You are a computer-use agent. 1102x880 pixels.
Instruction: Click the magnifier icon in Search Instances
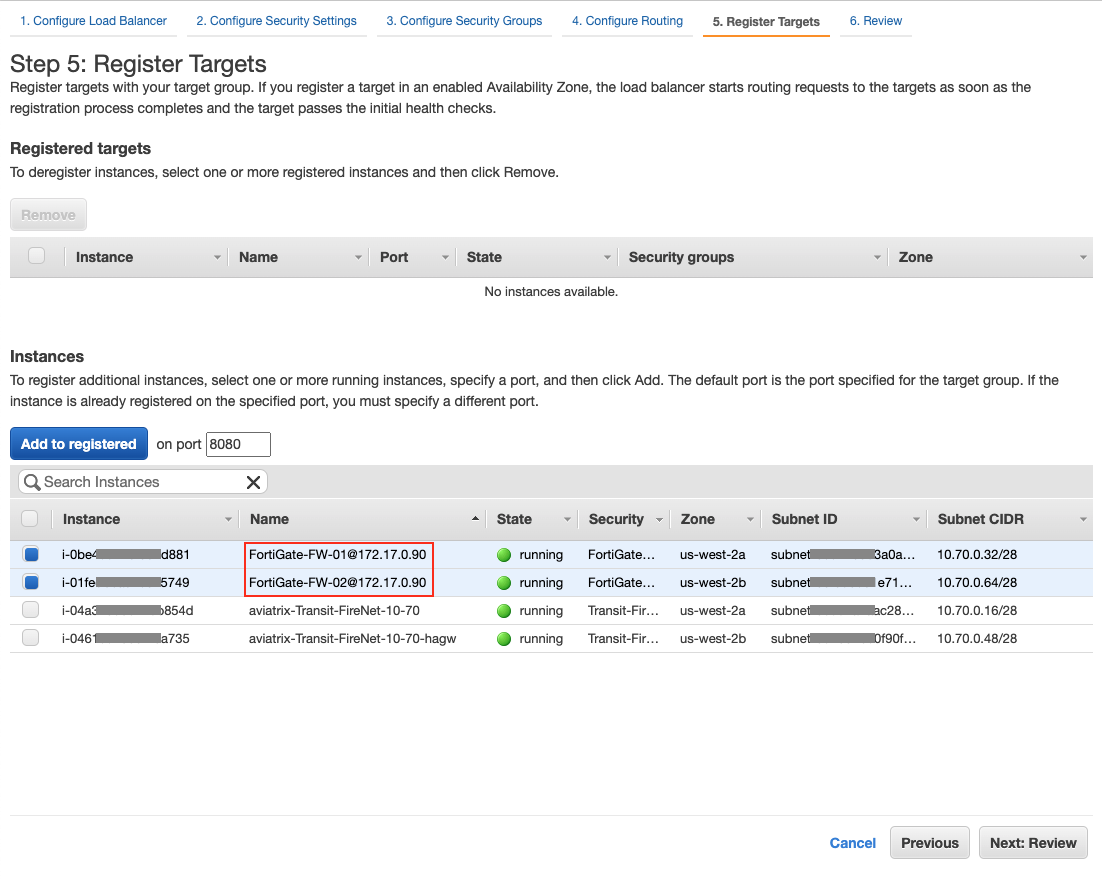point(32,482)
